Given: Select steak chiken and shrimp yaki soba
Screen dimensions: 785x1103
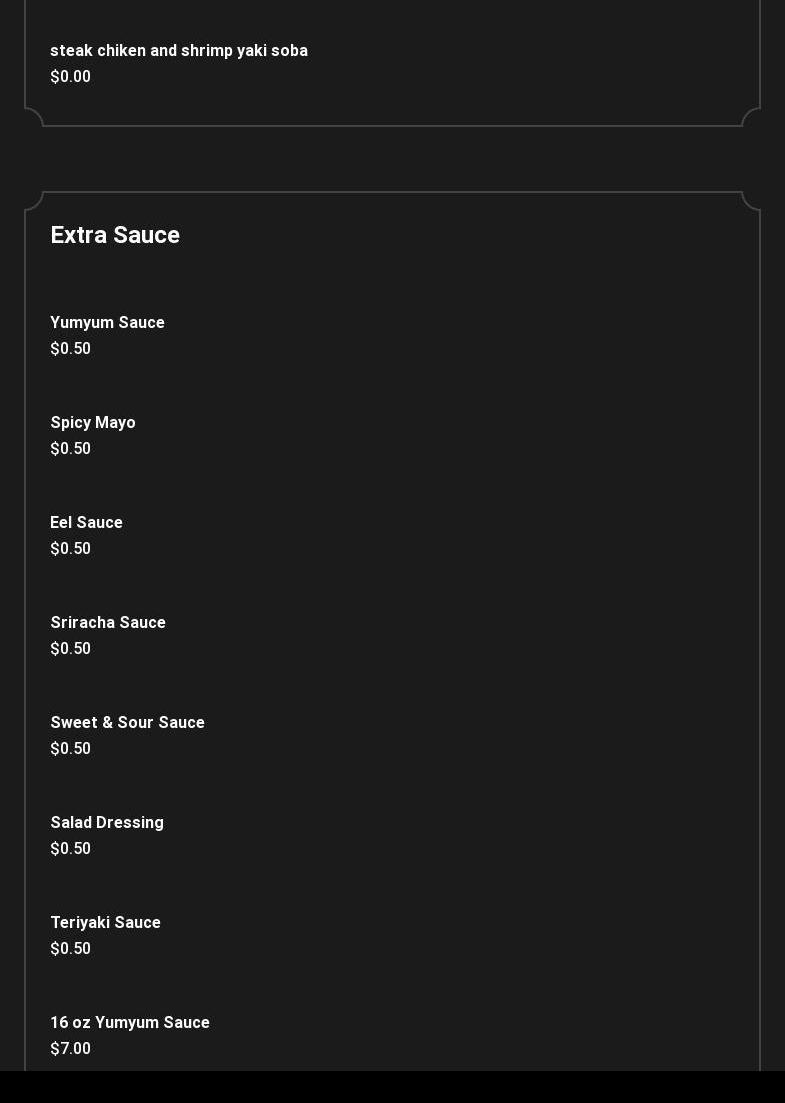Looking at the screenshot, I should (x=179, y=51).
